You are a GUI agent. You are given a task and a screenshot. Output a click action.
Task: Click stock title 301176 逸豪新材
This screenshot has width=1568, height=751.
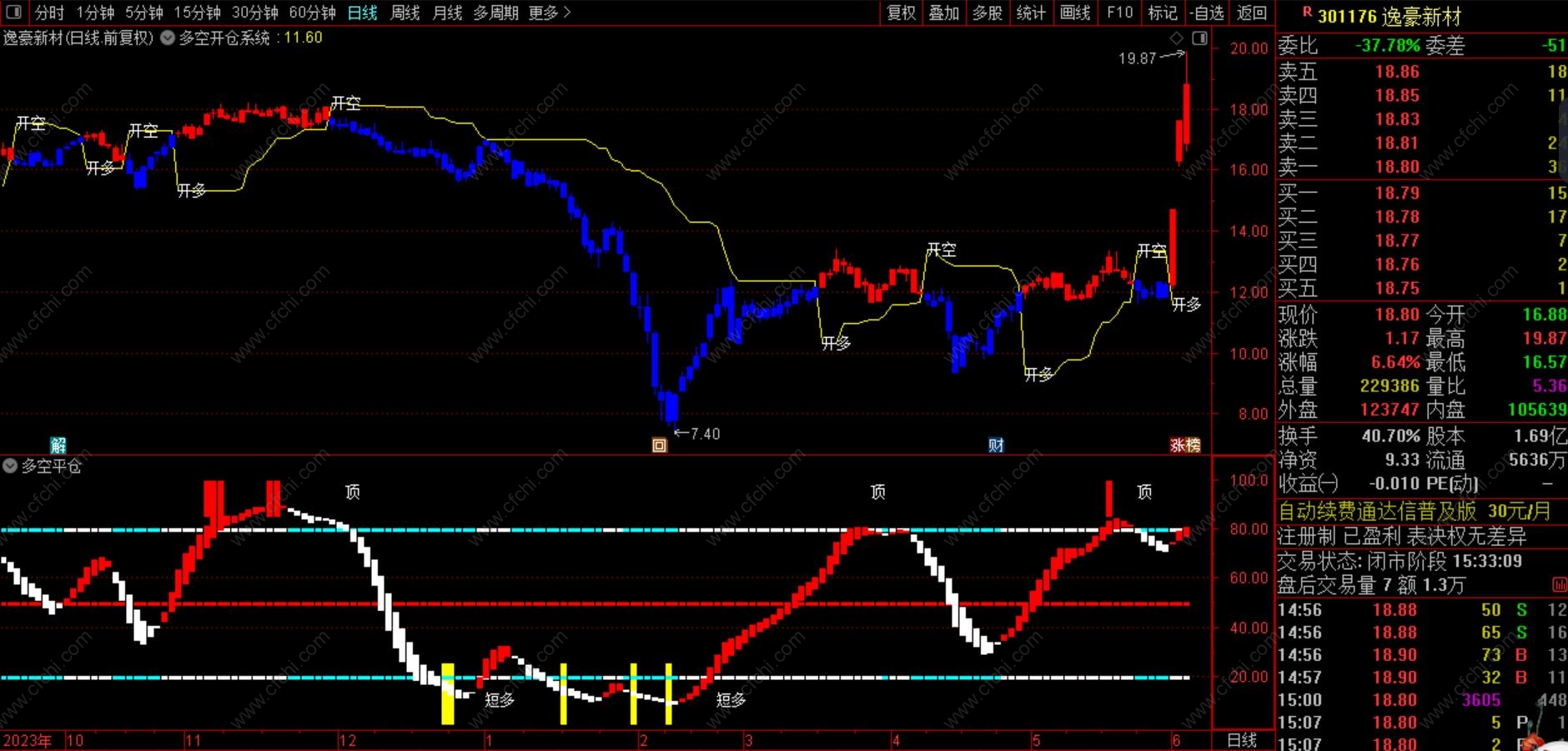pyautogui.click(x=1390, y=16)
